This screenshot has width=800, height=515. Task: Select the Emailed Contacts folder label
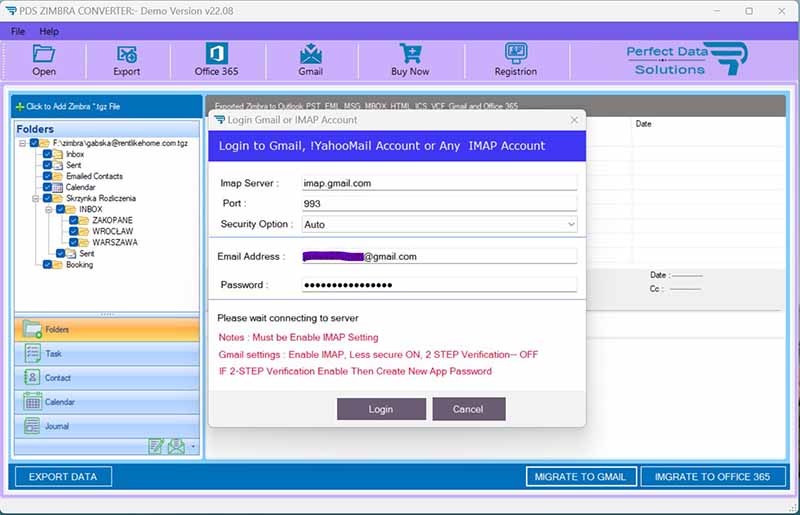pyautogui.click(x=94, y=176)
